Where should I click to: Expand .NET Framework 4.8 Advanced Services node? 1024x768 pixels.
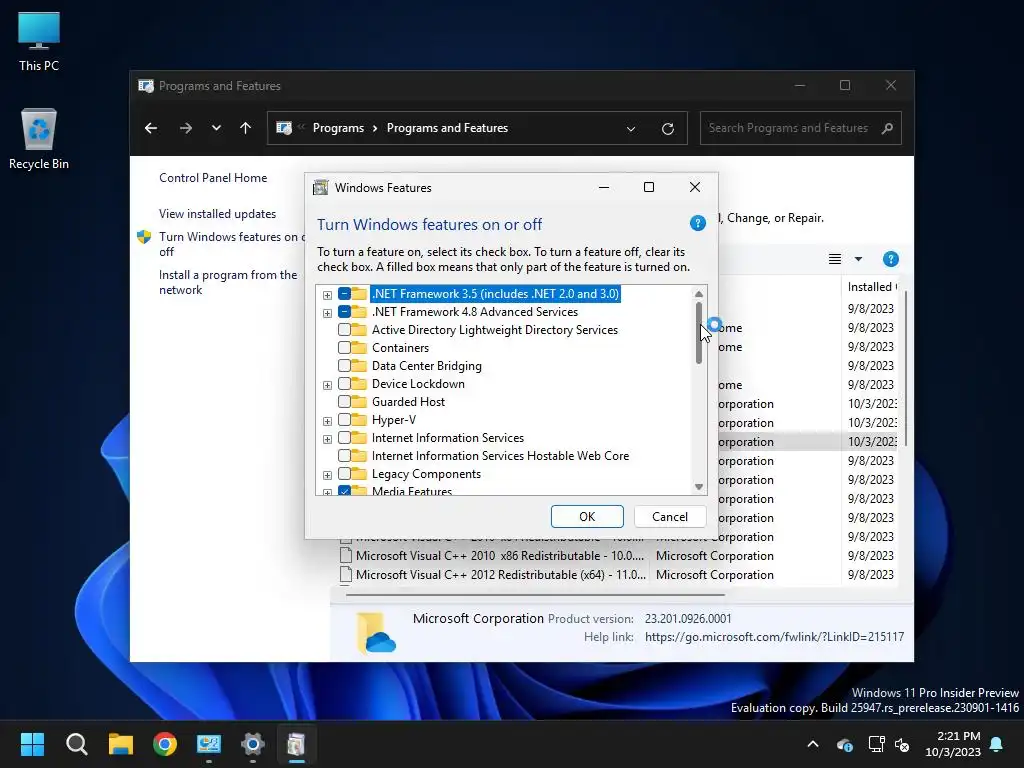click(327, 313)
